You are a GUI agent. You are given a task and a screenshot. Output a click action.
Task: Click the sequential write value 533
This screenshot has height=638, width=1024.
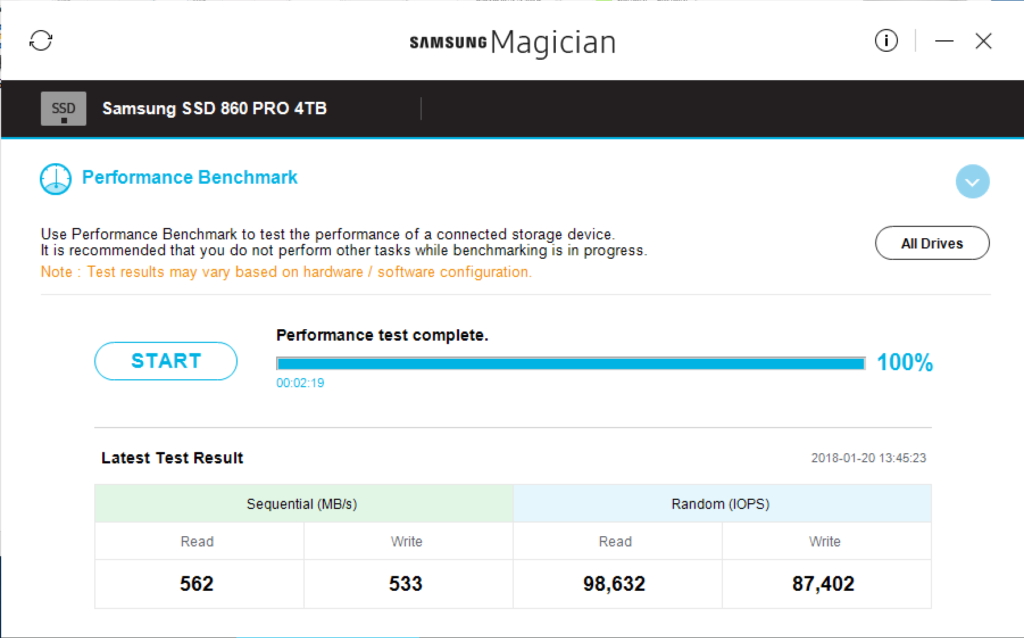(406, 584)
